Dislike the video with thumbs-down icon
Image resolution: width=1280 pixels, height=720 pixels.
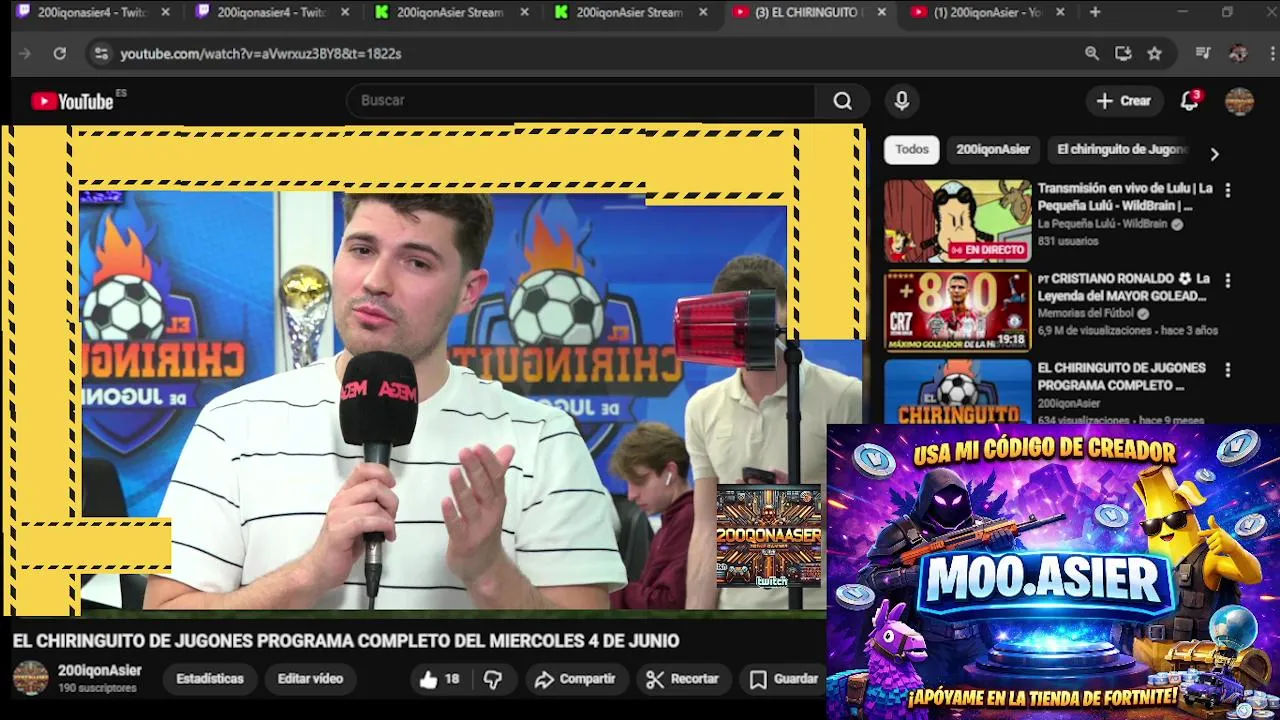pos(493,679)
